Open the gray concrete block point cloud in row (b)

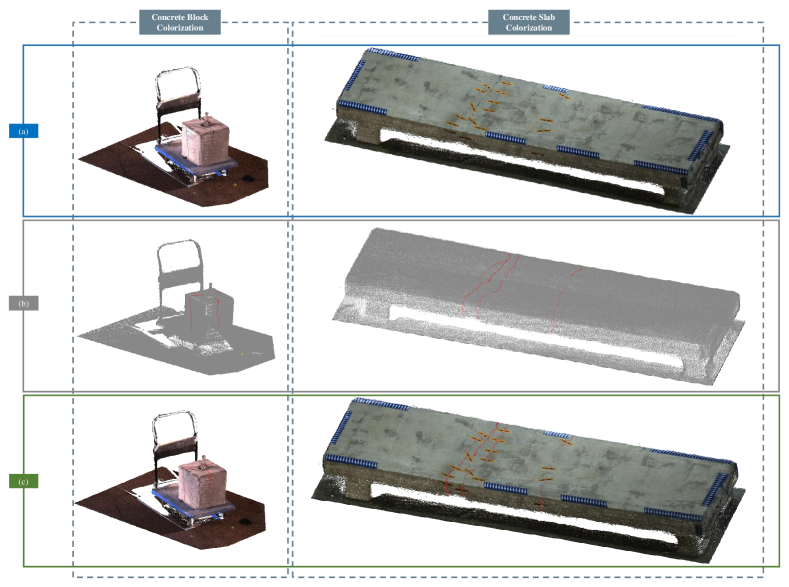[x=176, y=307]
